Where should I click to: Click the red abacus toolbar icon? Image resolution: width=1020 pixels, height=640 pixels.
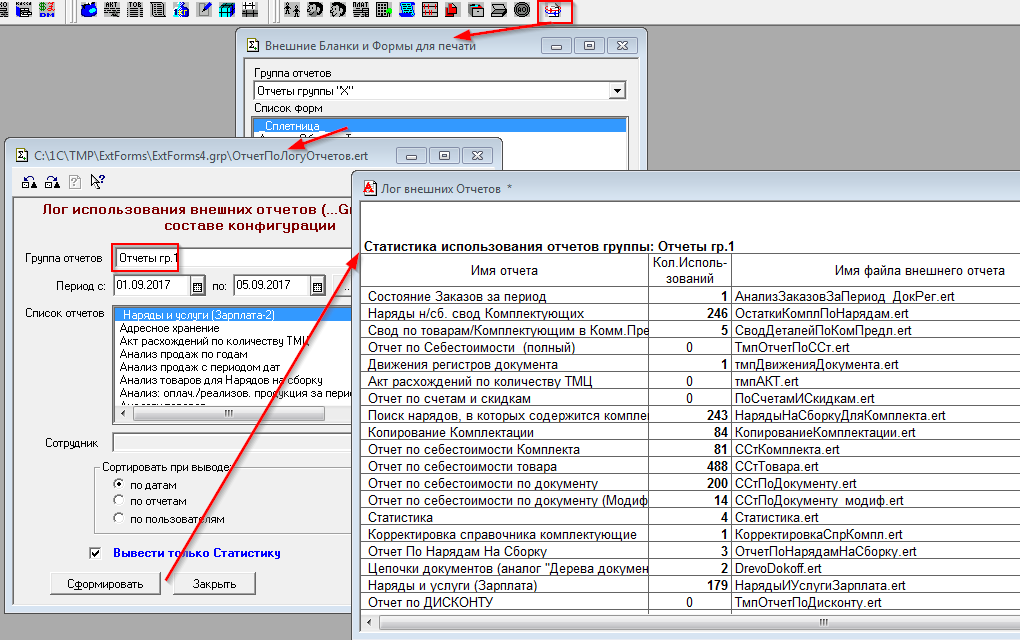(x=430, y=10)
